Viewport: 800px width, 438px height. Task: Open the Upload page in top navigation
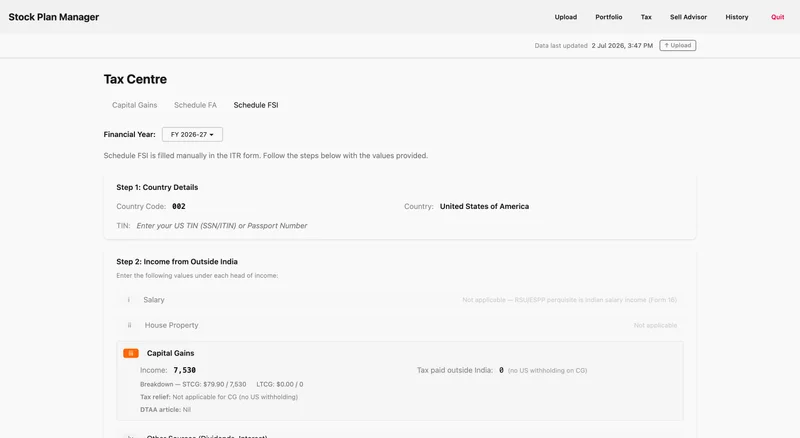click(x=566, y=17)
